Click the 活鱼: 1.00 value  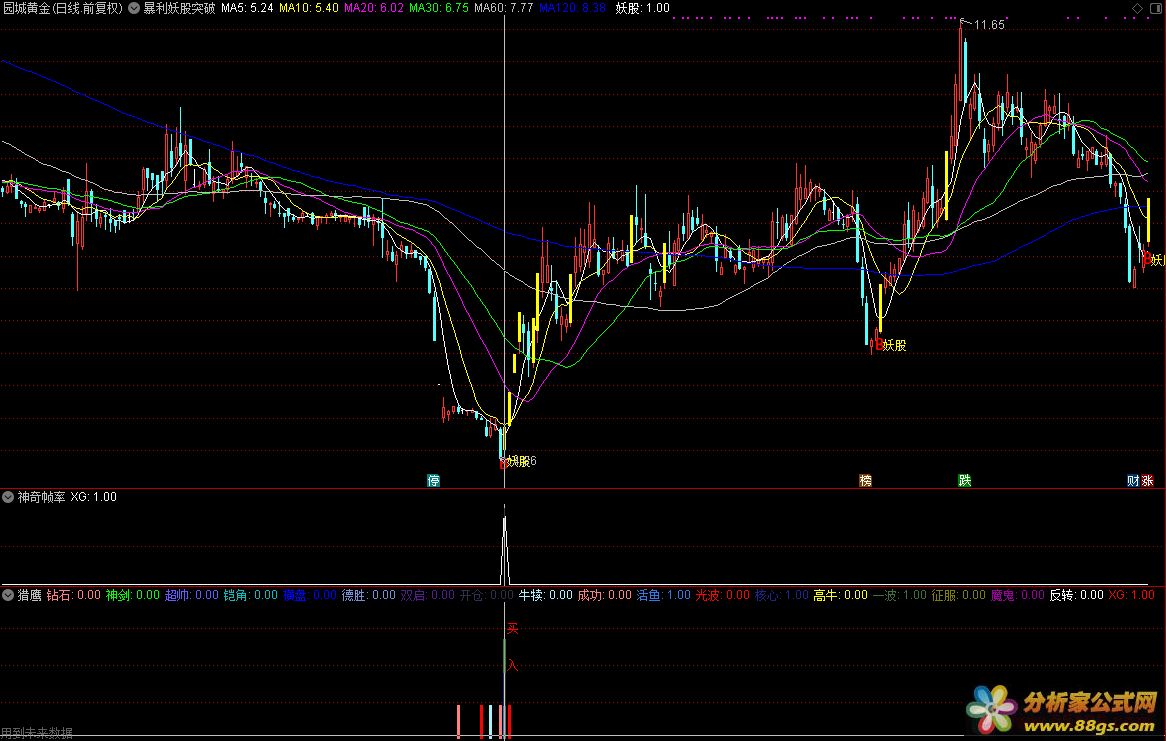(663, 594)
